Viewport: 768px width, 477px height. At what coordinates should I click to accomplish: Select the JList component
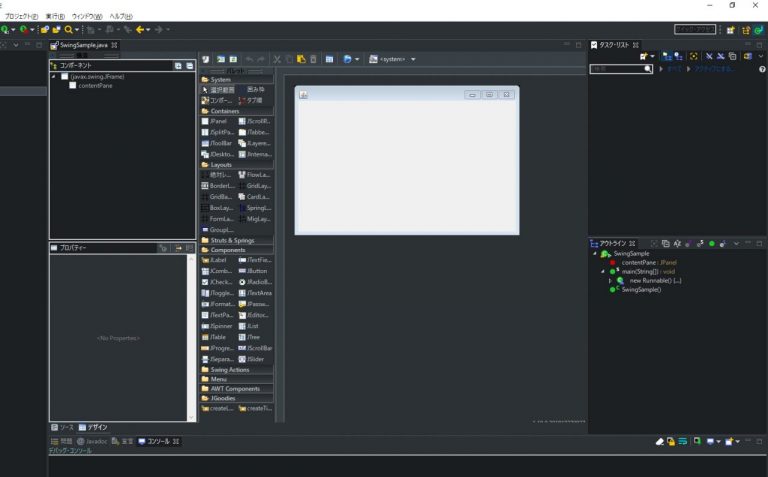(249, 326)
